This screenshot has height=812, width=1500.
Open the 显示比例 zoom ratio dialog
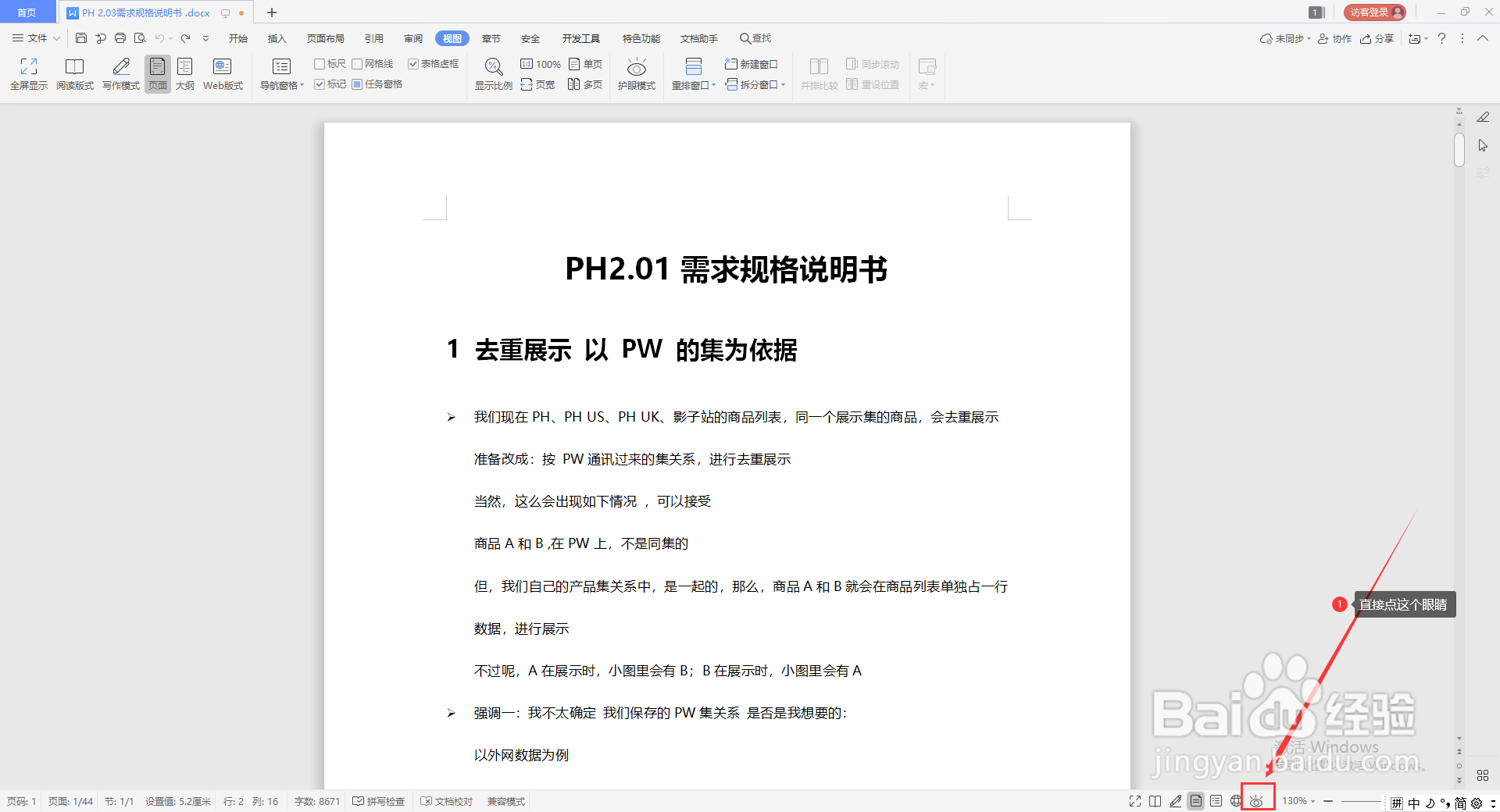[493, 73]
